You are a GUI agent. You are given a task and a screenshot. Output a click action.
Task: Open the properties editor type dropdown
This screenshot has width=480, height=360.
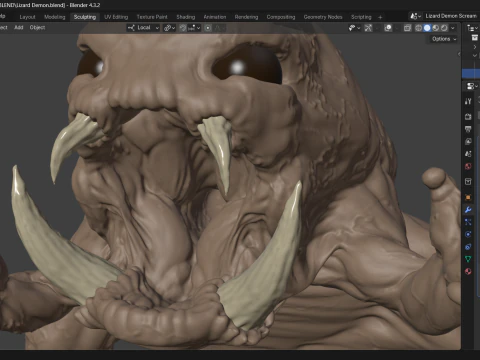point(472,86)
